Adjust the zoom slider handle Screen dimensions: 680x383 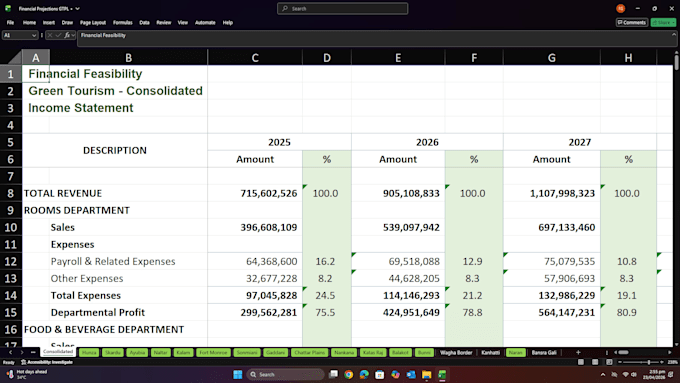pyautogui.click(x=649, y=362)
